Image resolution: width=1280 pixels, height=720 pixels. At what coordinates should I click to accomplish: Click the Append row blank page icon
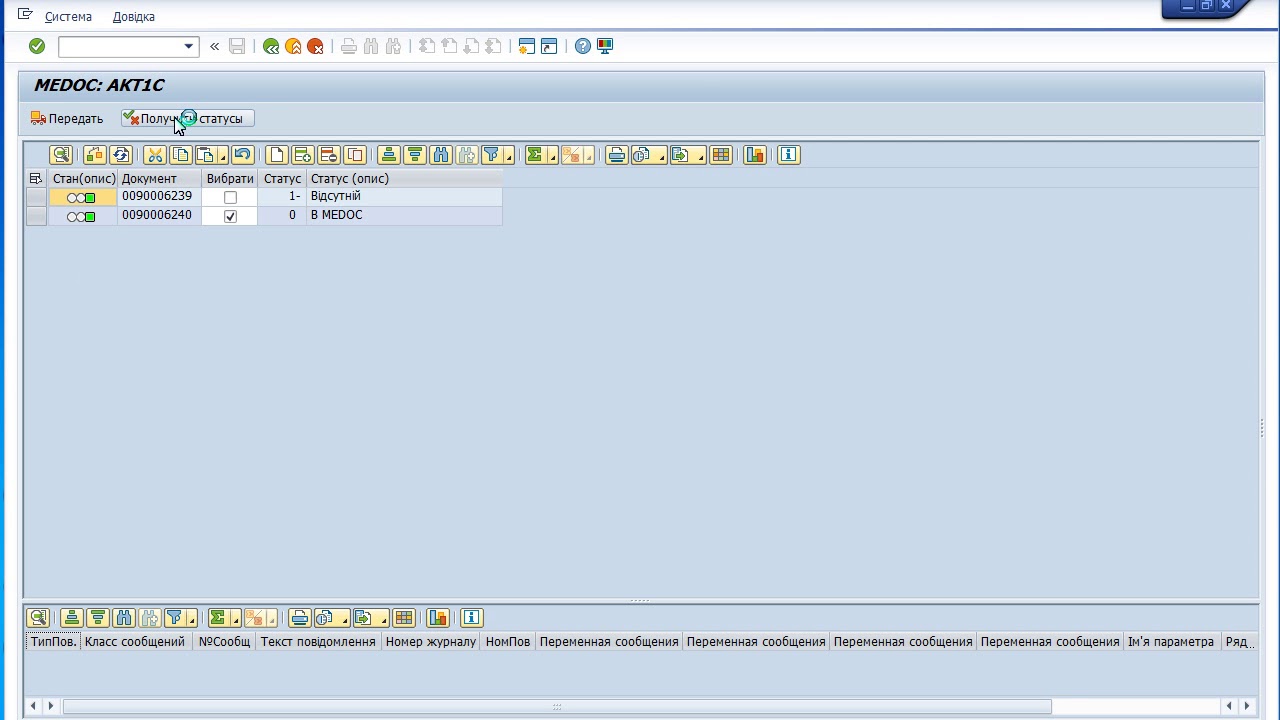(277, 155)
